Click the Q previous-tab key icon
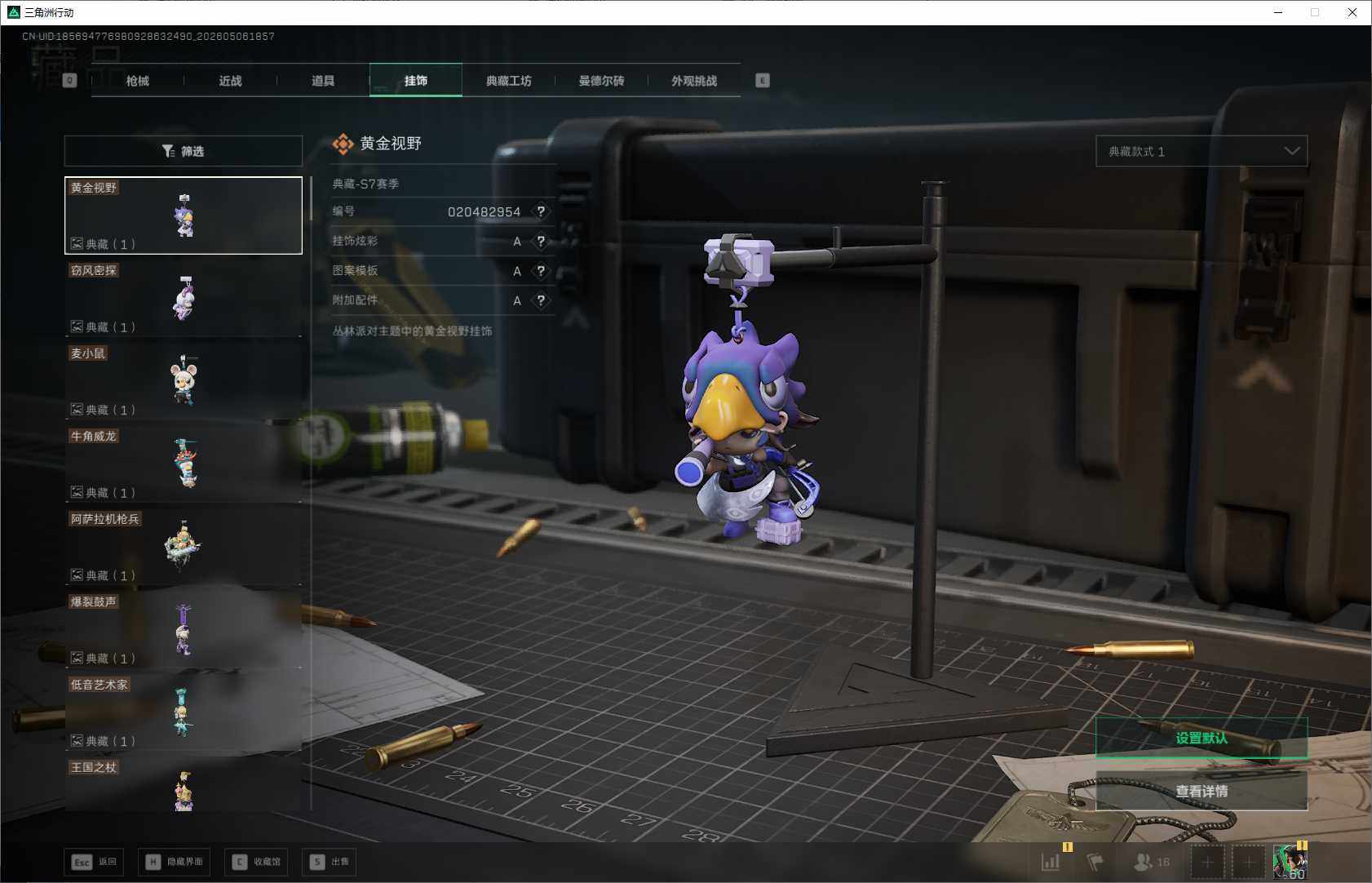1372x883 pixels. [x=70, y=80]
